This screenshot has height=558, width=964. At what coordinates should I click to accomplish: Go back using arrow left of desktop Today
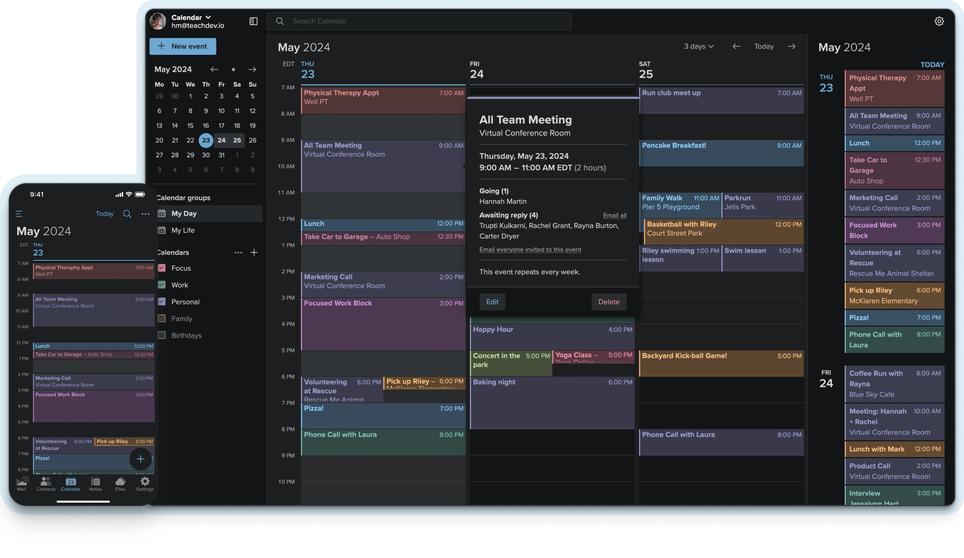pos(736,46)
